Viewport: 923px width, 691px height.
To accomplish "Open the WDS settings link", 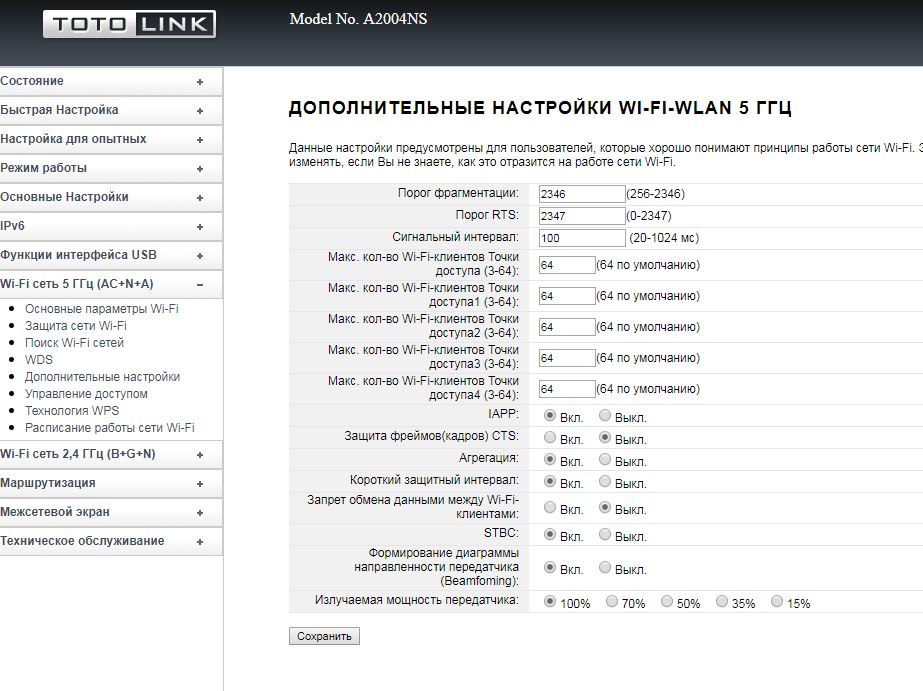I will pos(39,360).
